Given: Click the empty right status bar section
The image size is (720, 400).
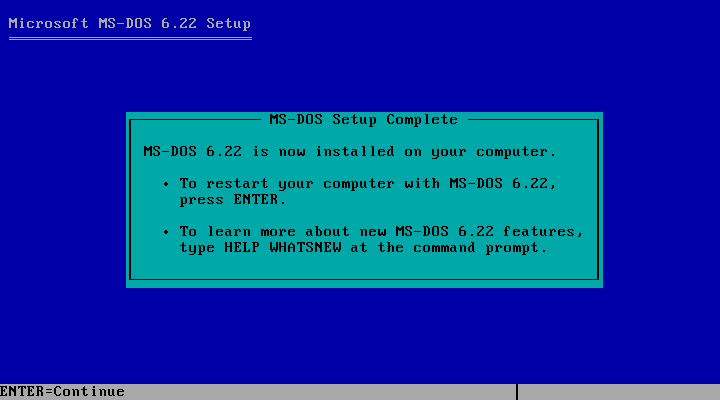Looking at the screenshot, I should pyautogui.click(x=619, y=392).
